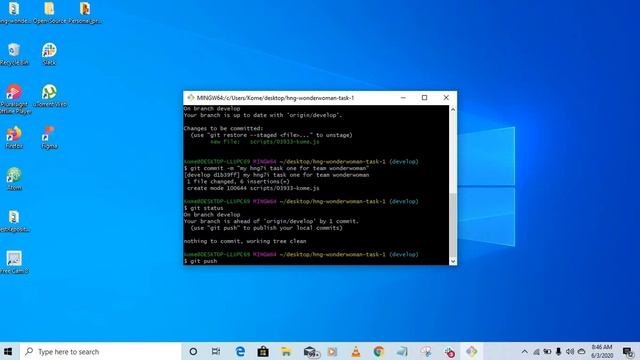Click the 'Changes to be committed:' line
This screenshot has height=360, width=640.
click(x=223, y=128)
